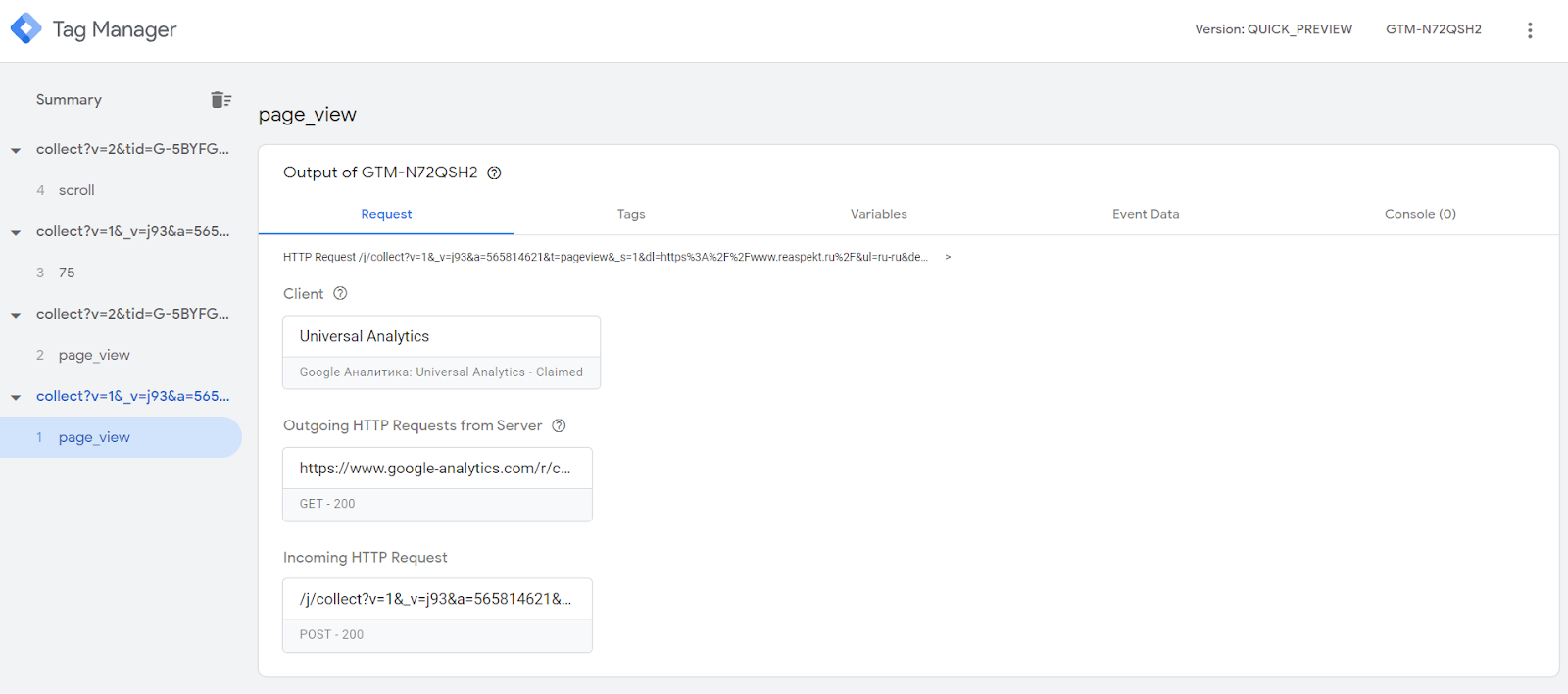The height and width of the screenshot is (694, 1568).
Task: Clear the summary event list icon
Action: (x=220, y=100)
